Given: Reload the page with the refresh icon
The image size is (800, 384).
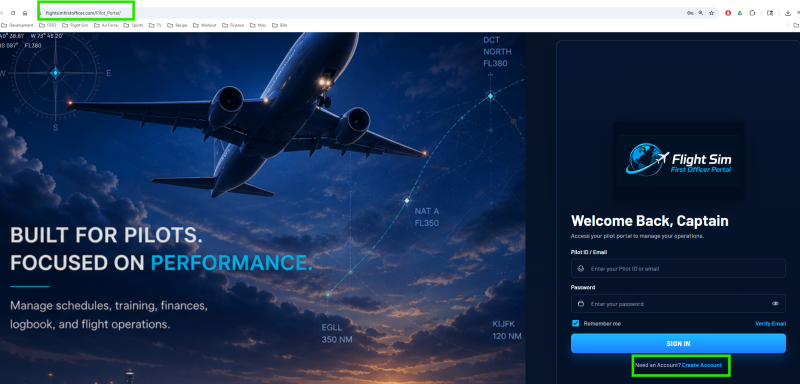Looking at the screenshot, I should 13,13.
